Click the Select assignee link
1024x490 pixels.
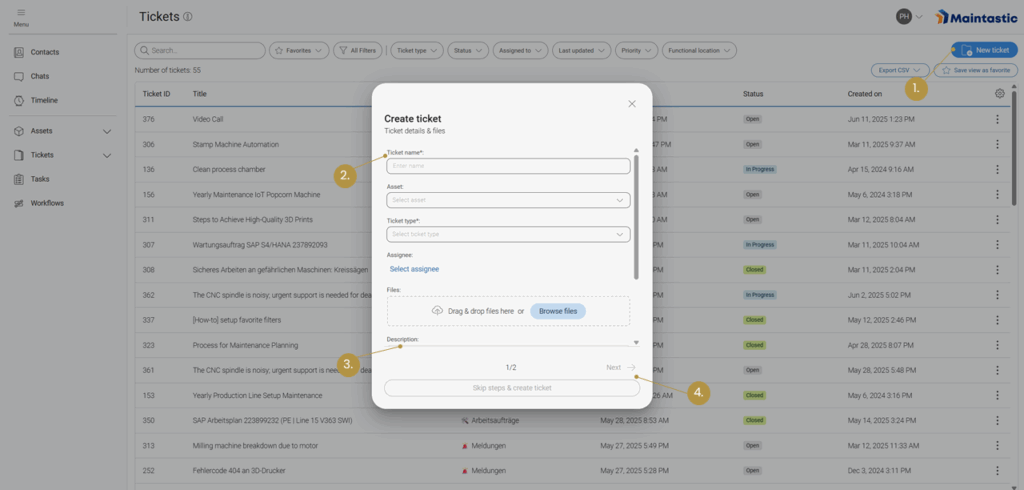pyautogui.click(x=414, y=269)
